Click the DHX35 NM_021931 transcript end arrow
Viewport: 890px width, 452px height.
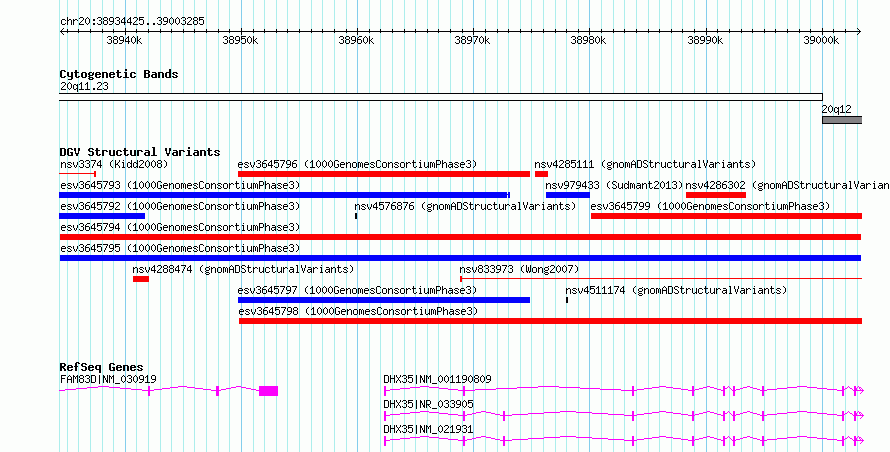(859, 441)
